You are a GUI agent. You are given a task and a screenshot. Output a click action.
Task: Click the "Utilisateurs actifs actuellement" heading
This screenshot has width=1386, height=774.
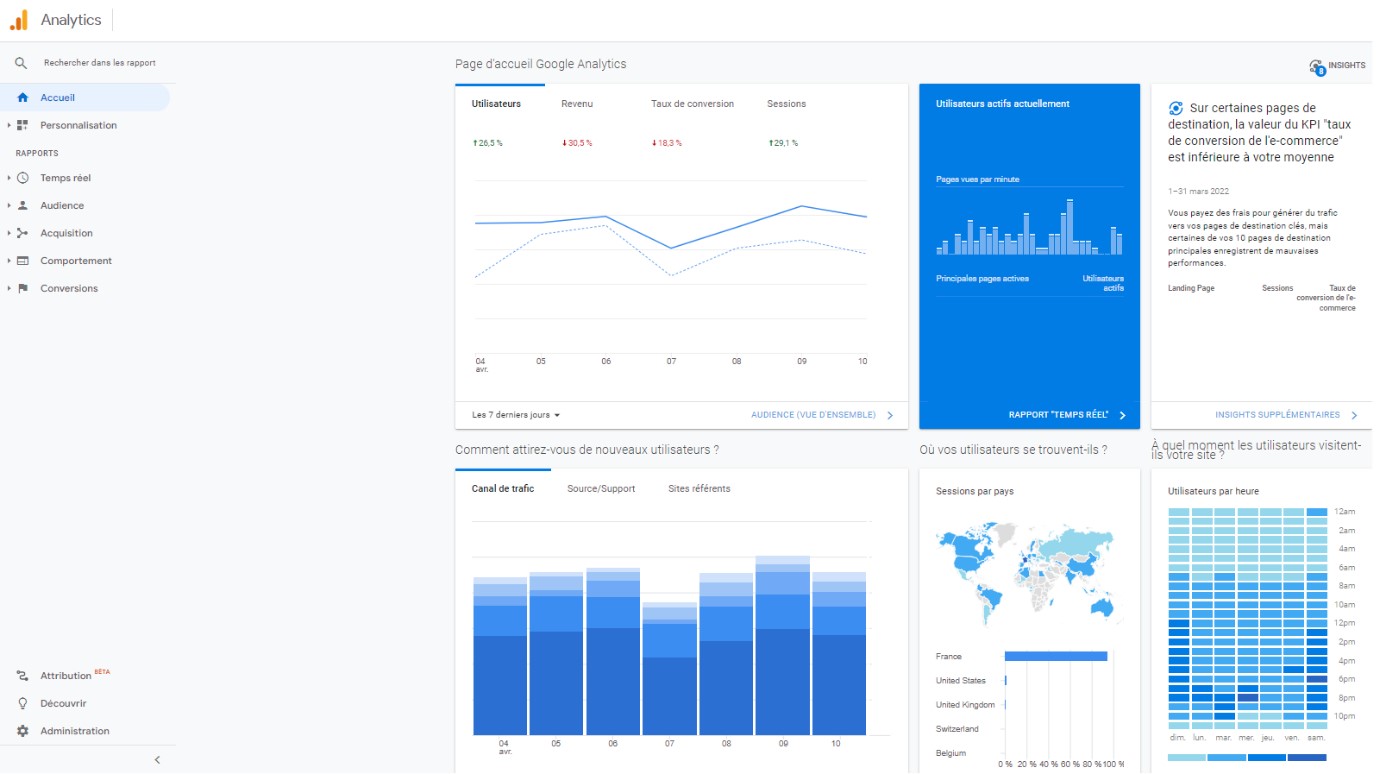pyautogui.click(x=1003, y=104)
